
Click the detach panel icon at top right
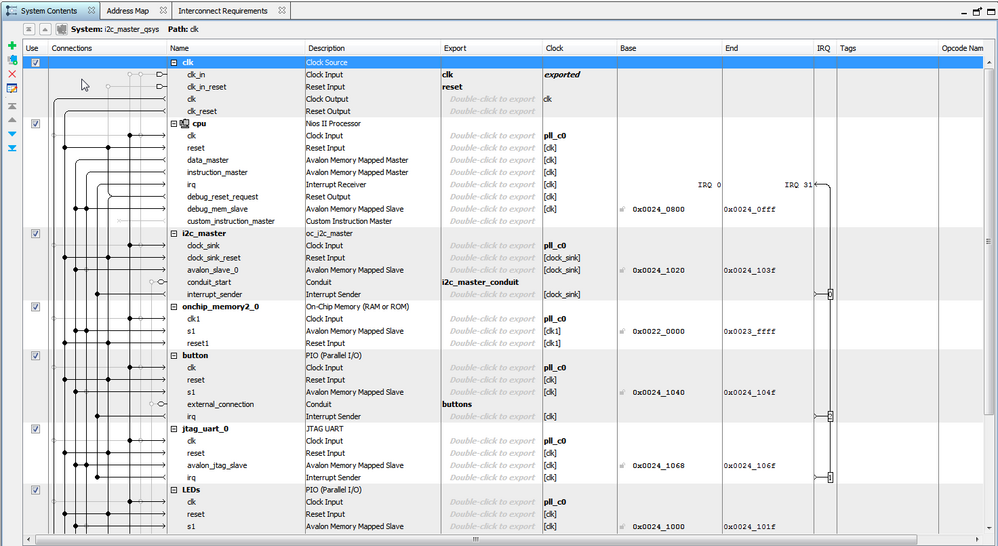tap(978, 11)
